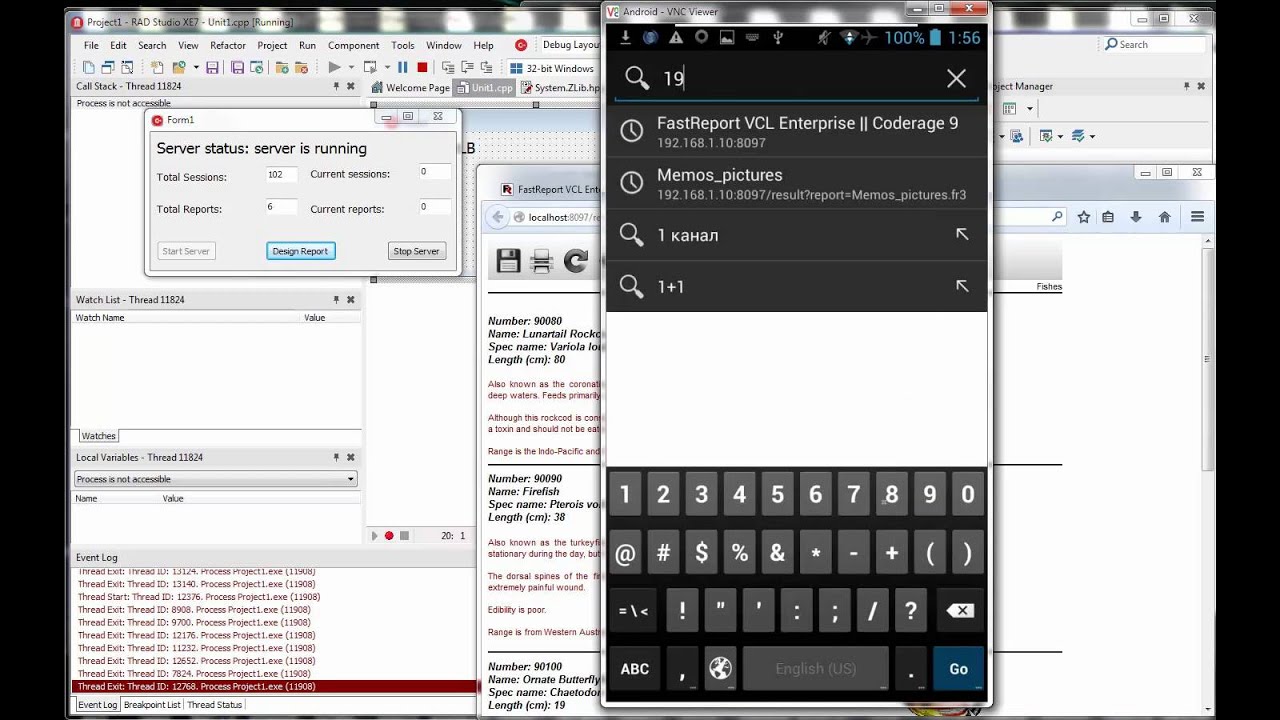1280x720 pixels.
Task: Click the grayed Run play icon in RAD Studio
Action: [x=334, y=68]
